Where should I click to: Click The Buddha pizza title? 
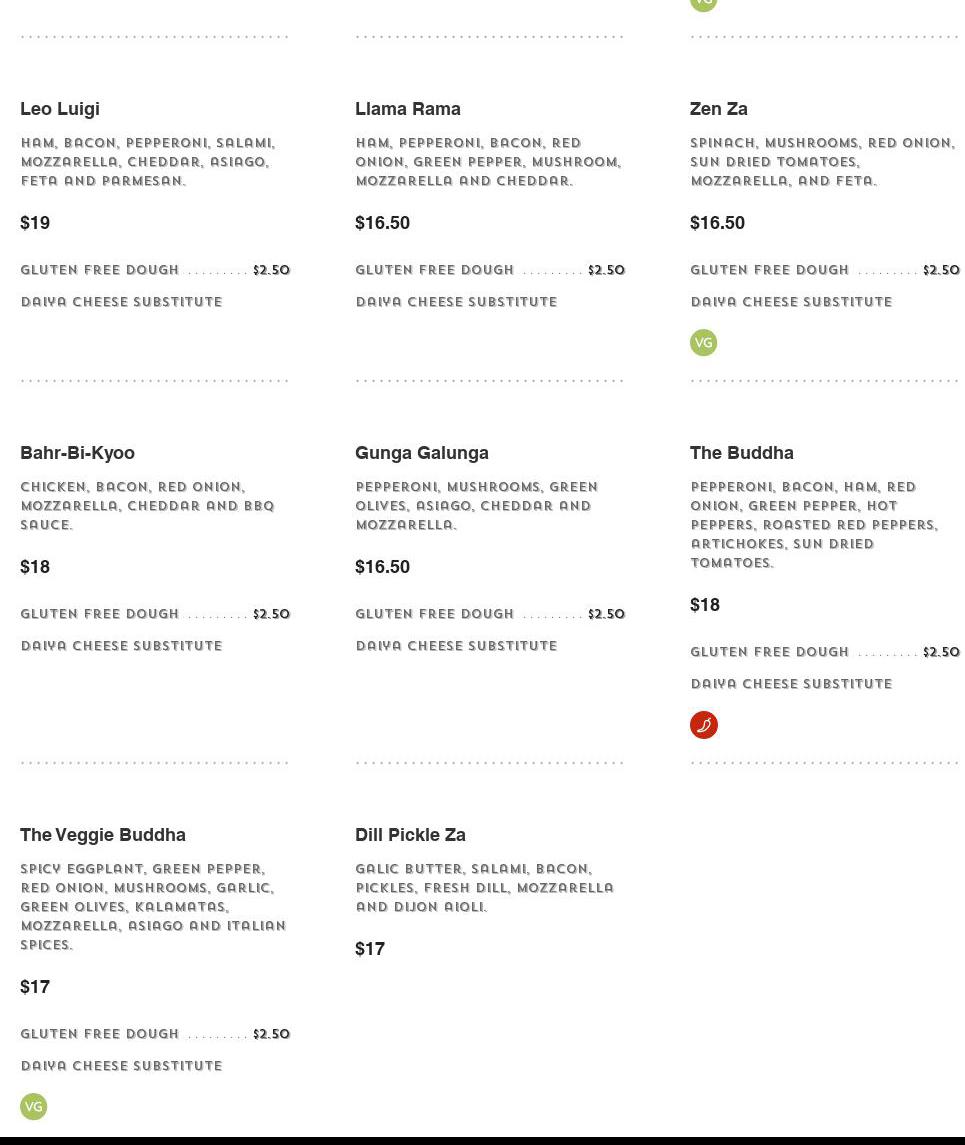pyautogui.click(x=742, y=453)
